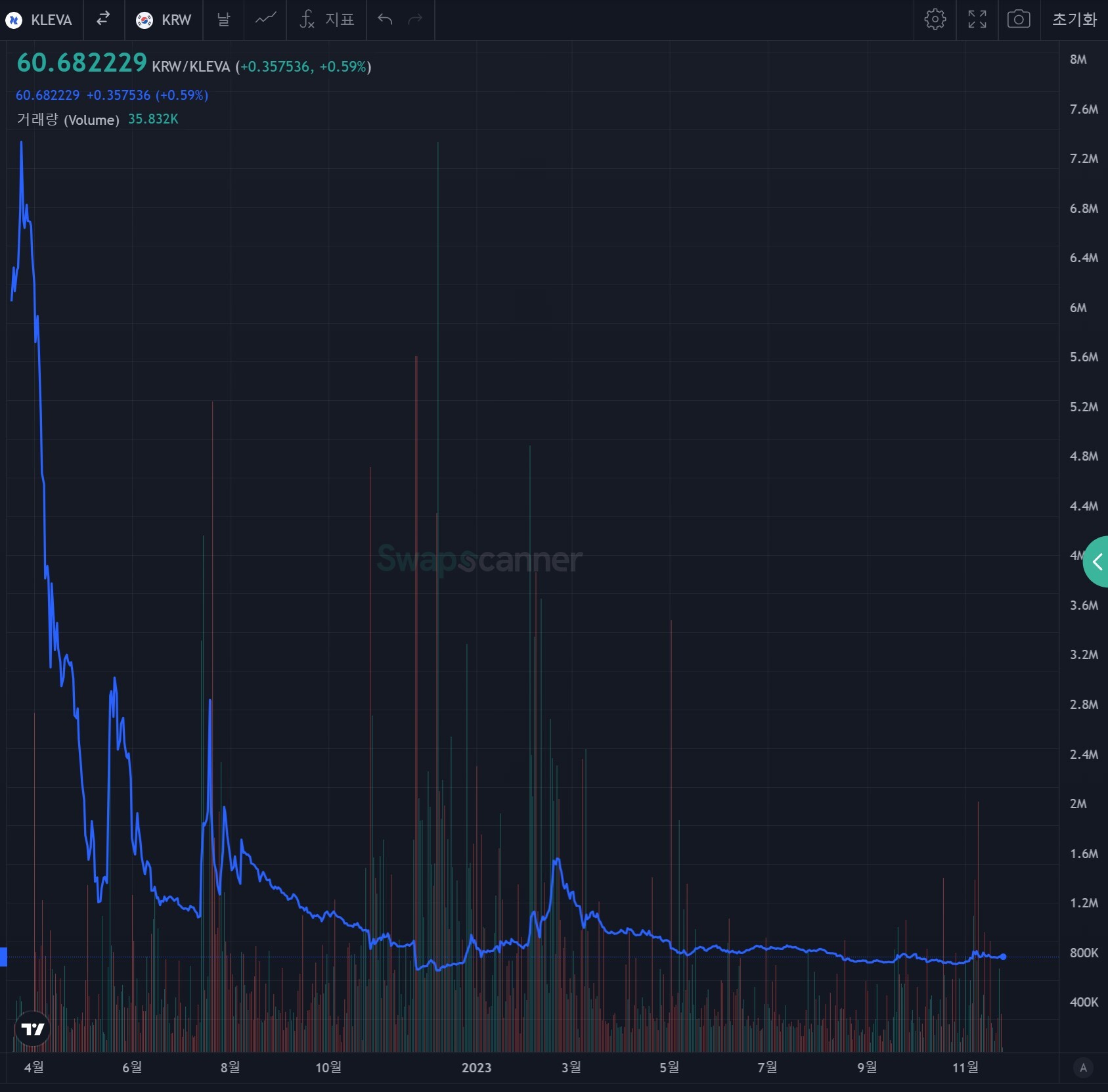1108x1092 pixels.
Task: Open the KLEVA token selector
Action: tap(39, 20)
